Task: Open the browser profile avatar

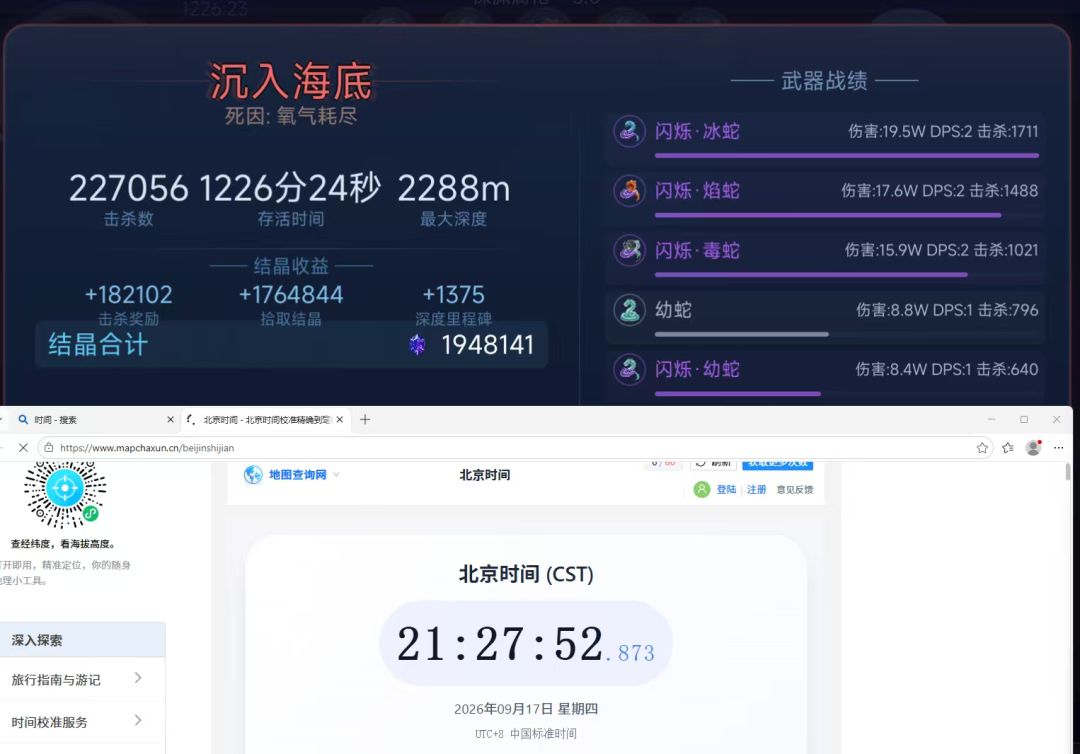Action: [1033, 448]
